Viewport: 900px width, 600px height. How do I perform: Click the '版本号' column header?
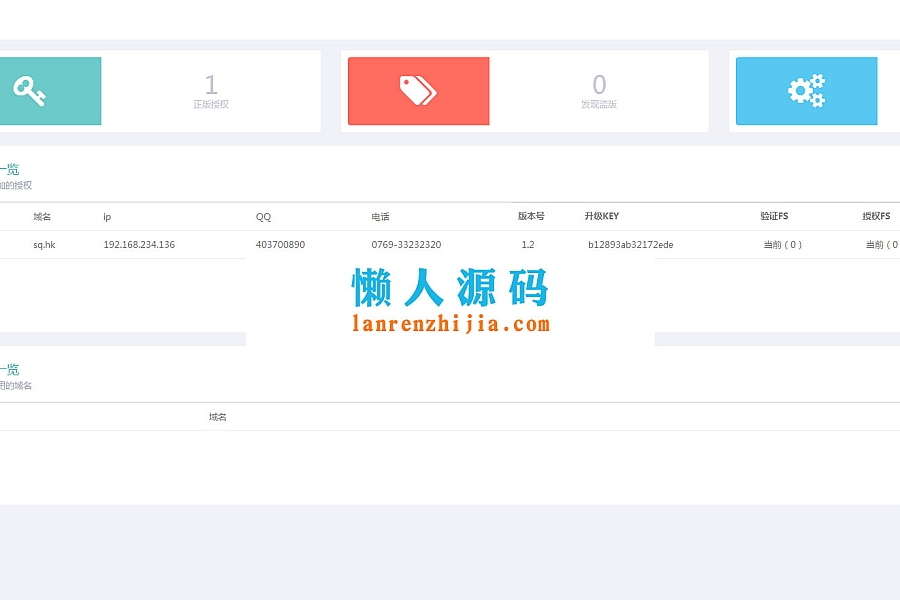pos(531,216)
